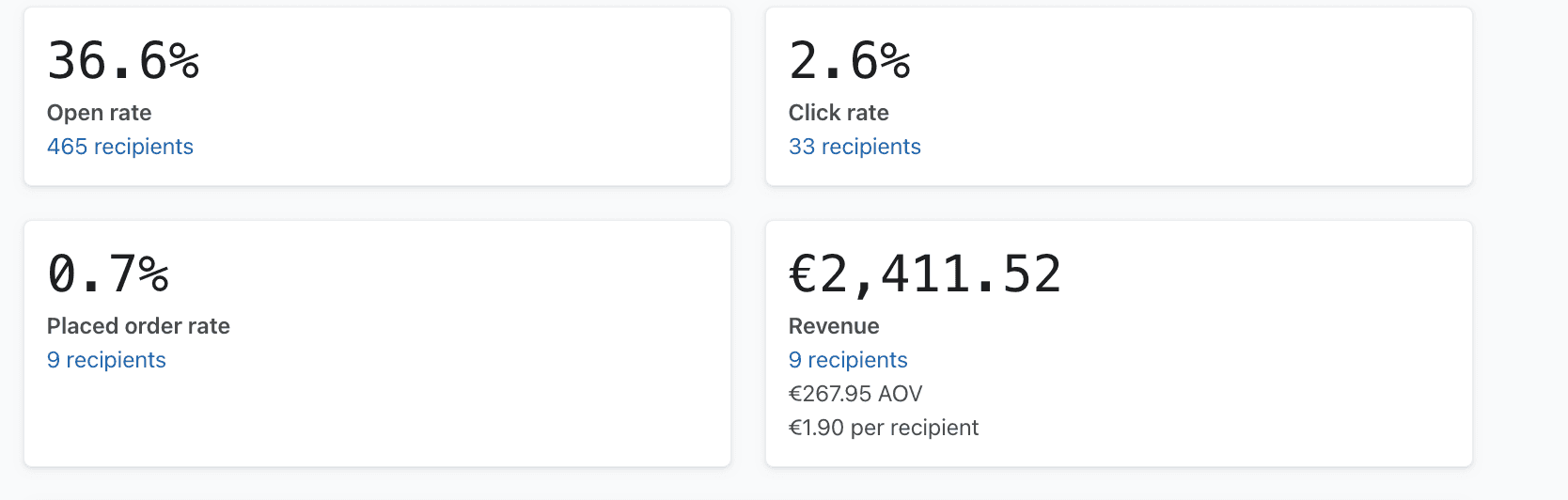The height and width of the screenshot is (500, 1568).
Task: Click the €1.90 per recipient text
Action: click(884, 428)
